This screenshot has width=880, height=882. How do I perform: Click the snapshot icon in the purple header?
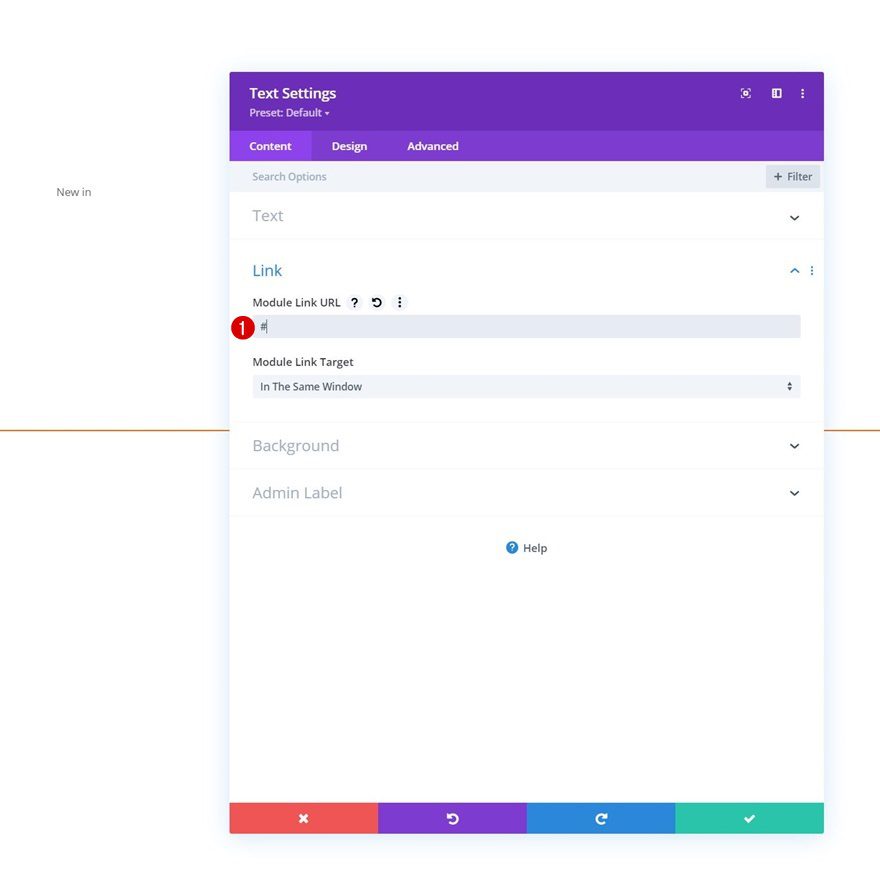[x=745, y=93]
